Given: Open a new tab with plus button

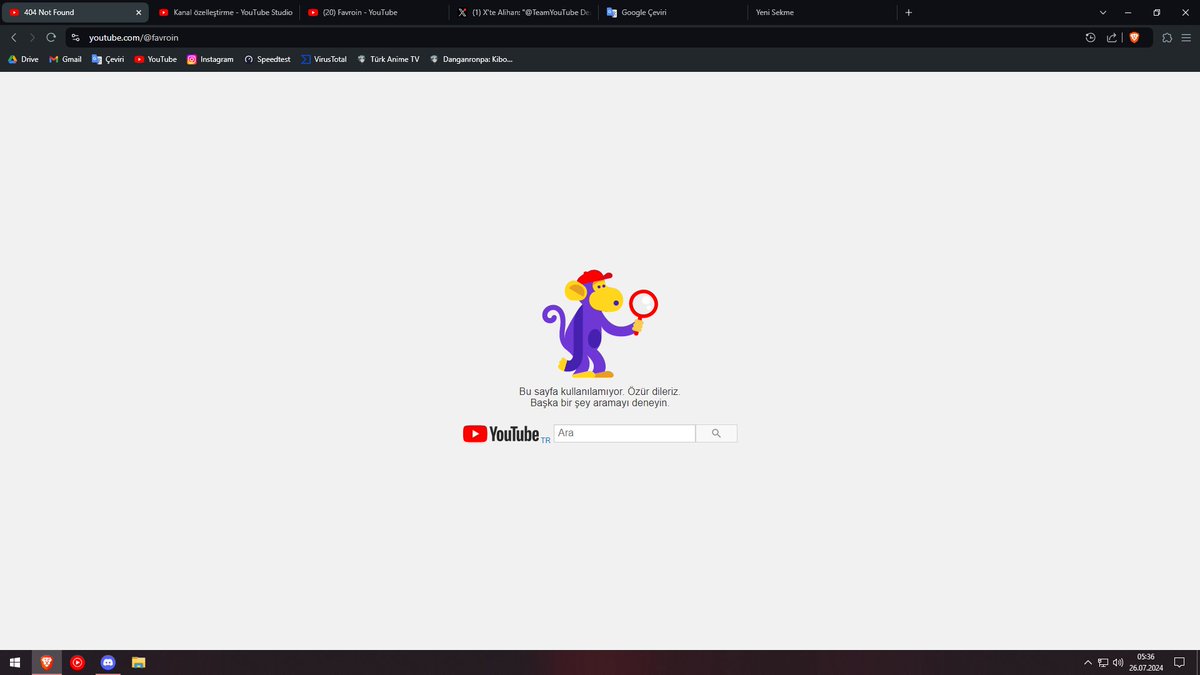Looking at the screenshot, I should pyautogui.click(x=908, y=12).
